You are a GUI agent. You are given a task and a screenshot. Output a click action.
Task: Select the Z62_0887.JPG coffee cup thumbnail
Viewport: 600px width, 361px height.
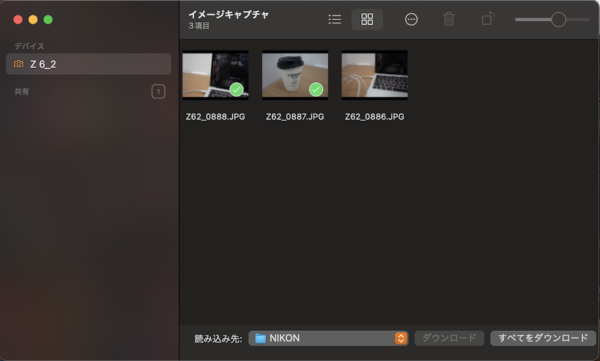click(x=295, y=75)
